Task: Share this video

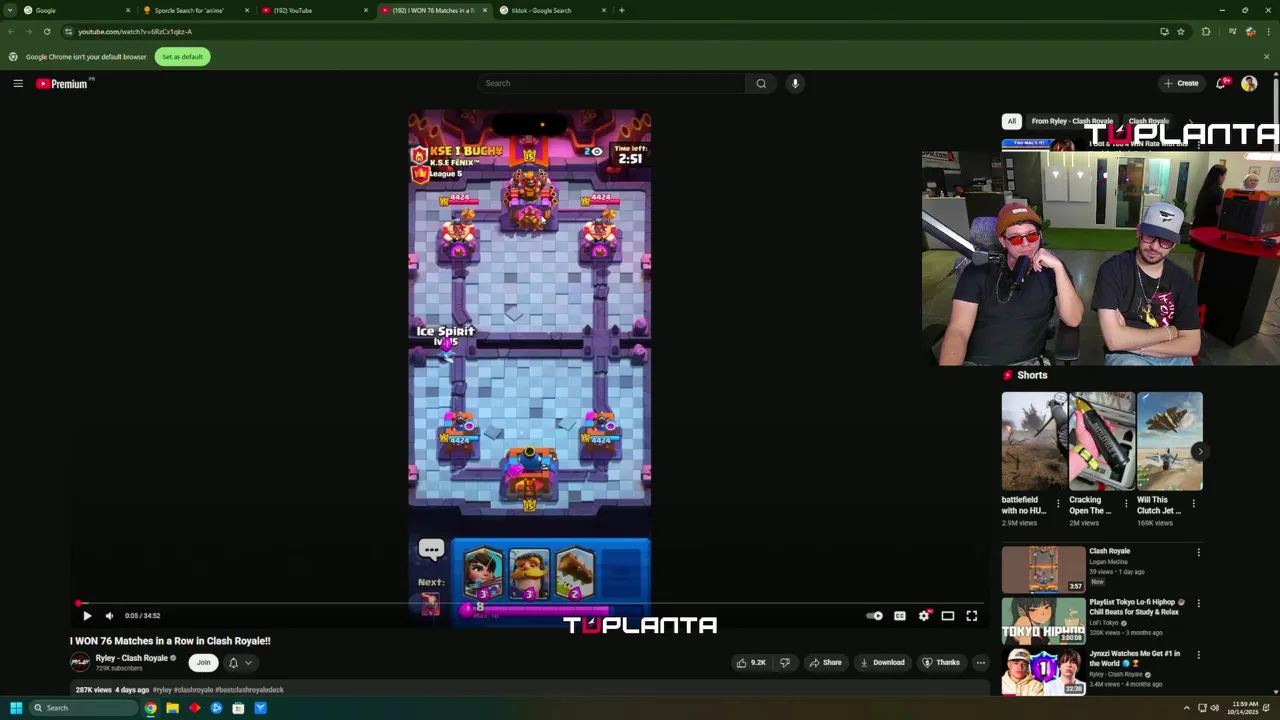Action: (x=825, y=662)
